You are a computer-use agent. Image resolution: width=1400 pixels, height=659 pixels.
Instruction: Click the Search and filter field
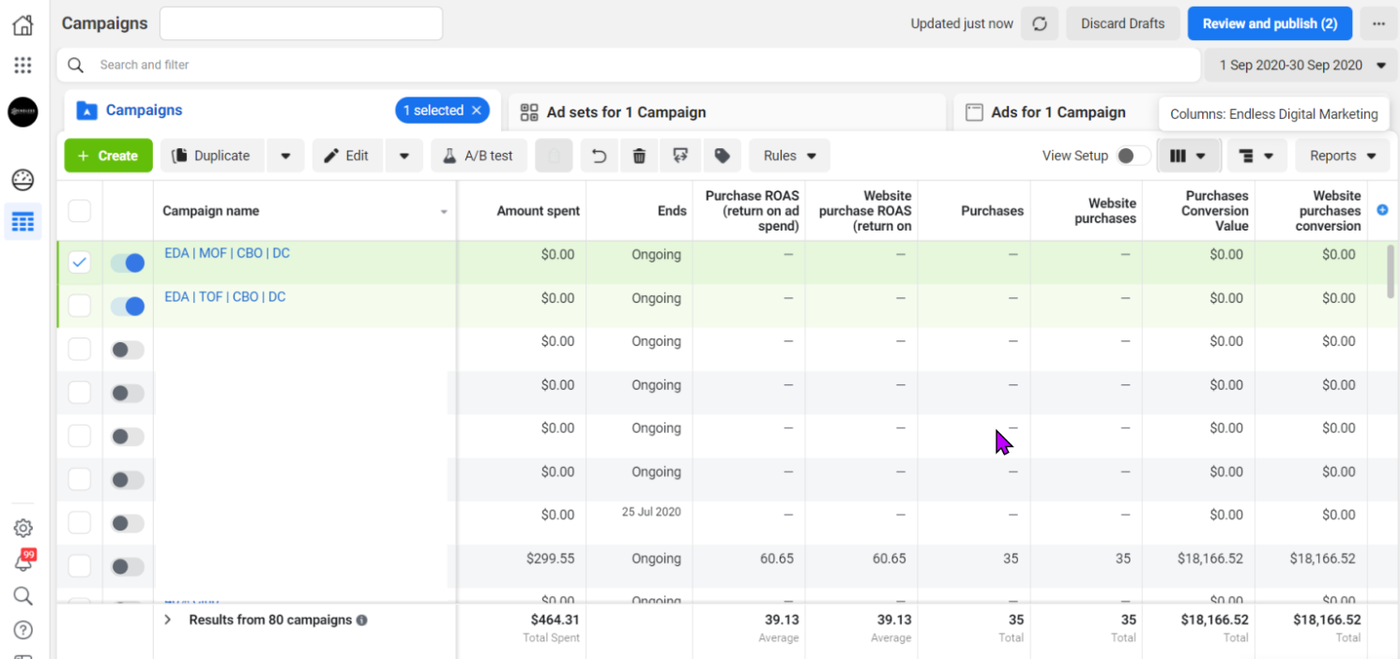(628, 65)
